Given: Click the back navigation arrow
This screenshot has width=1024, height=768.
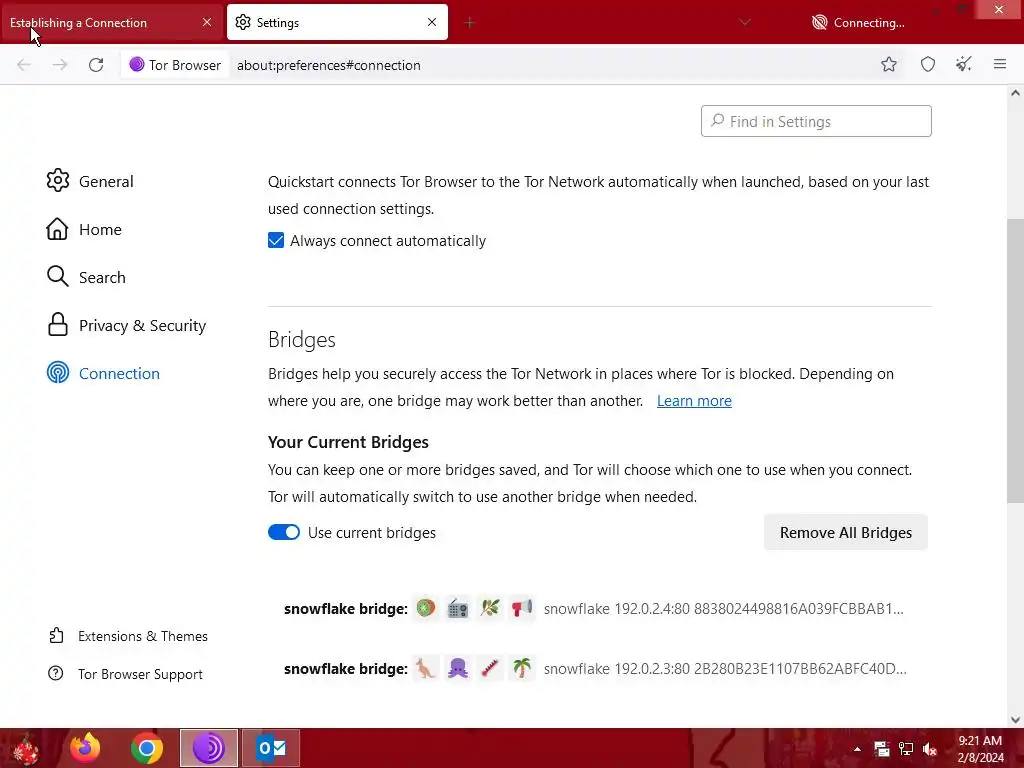Looking at the screenshot, I should tap(24, 65).
